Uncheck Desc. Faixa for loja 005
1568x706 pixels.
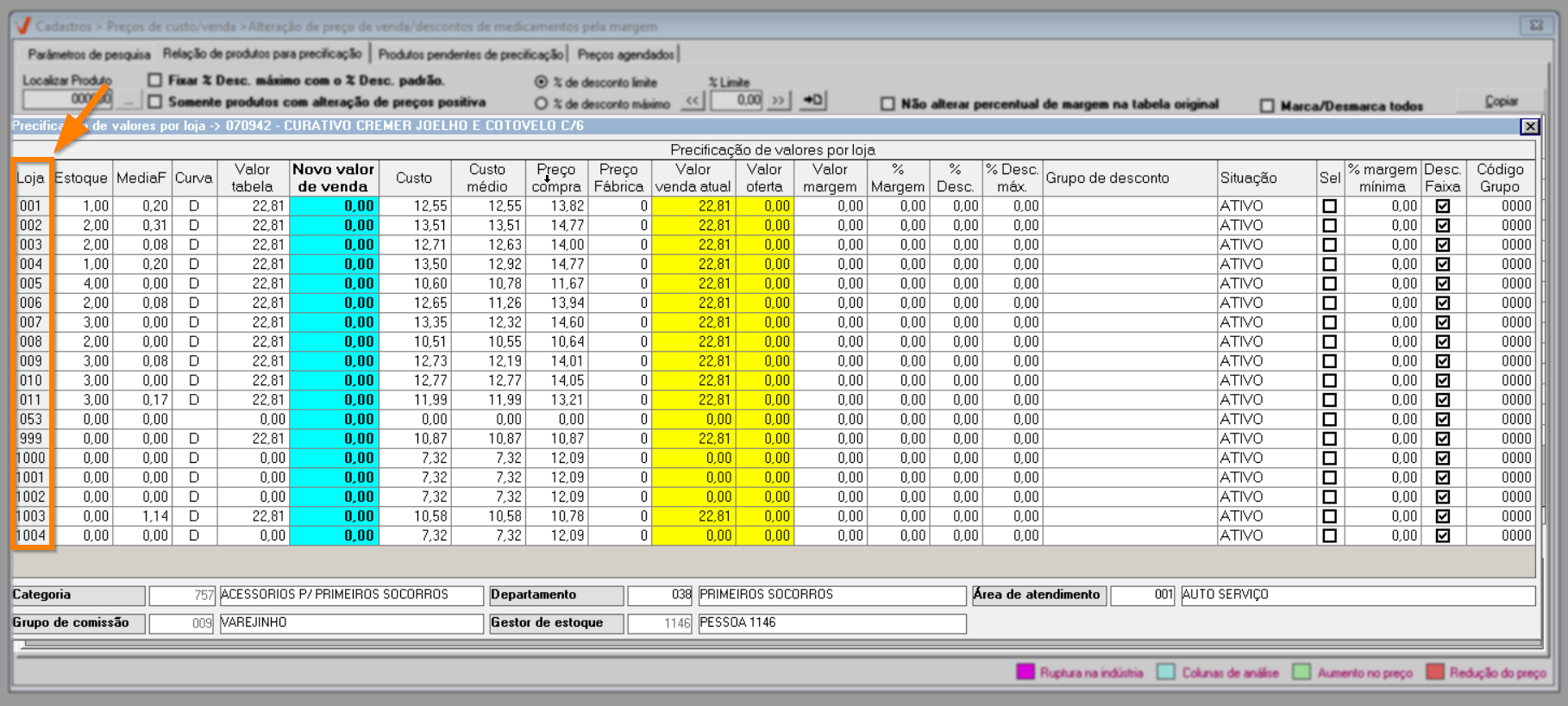(1442, 284)
